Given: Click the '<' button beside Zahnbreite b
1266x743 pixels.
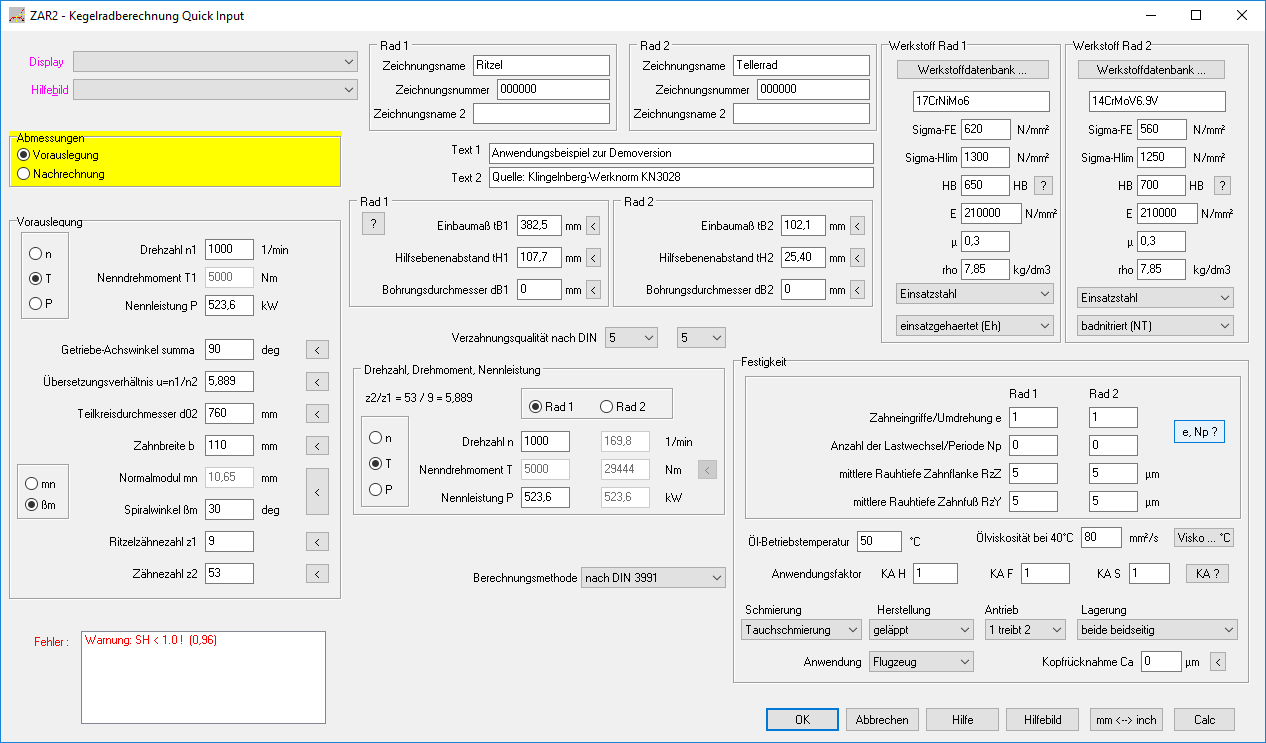Looking at the screenshot, I should click(316, 445).
